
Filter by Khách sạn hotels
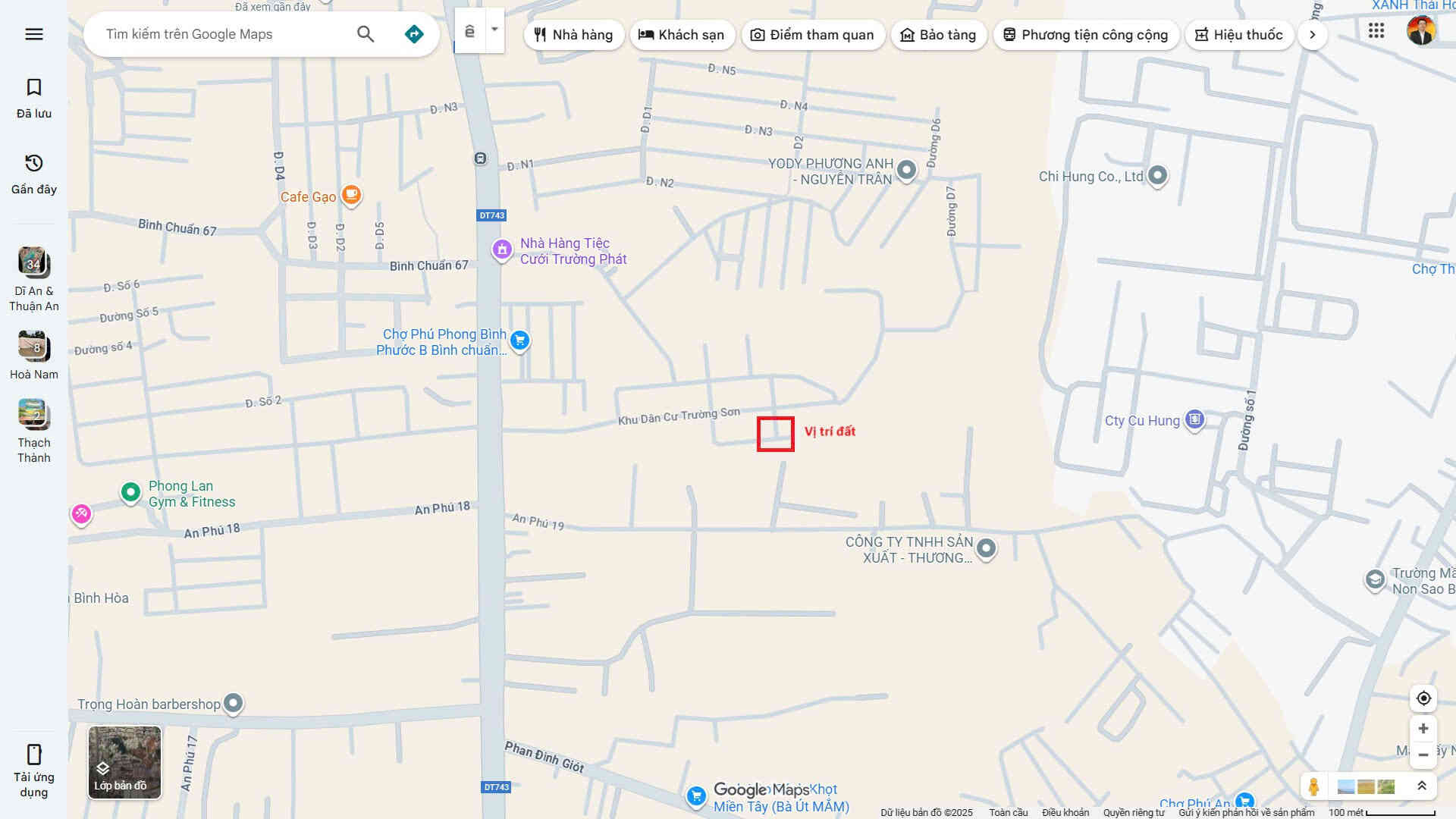(x=682, y=35)
